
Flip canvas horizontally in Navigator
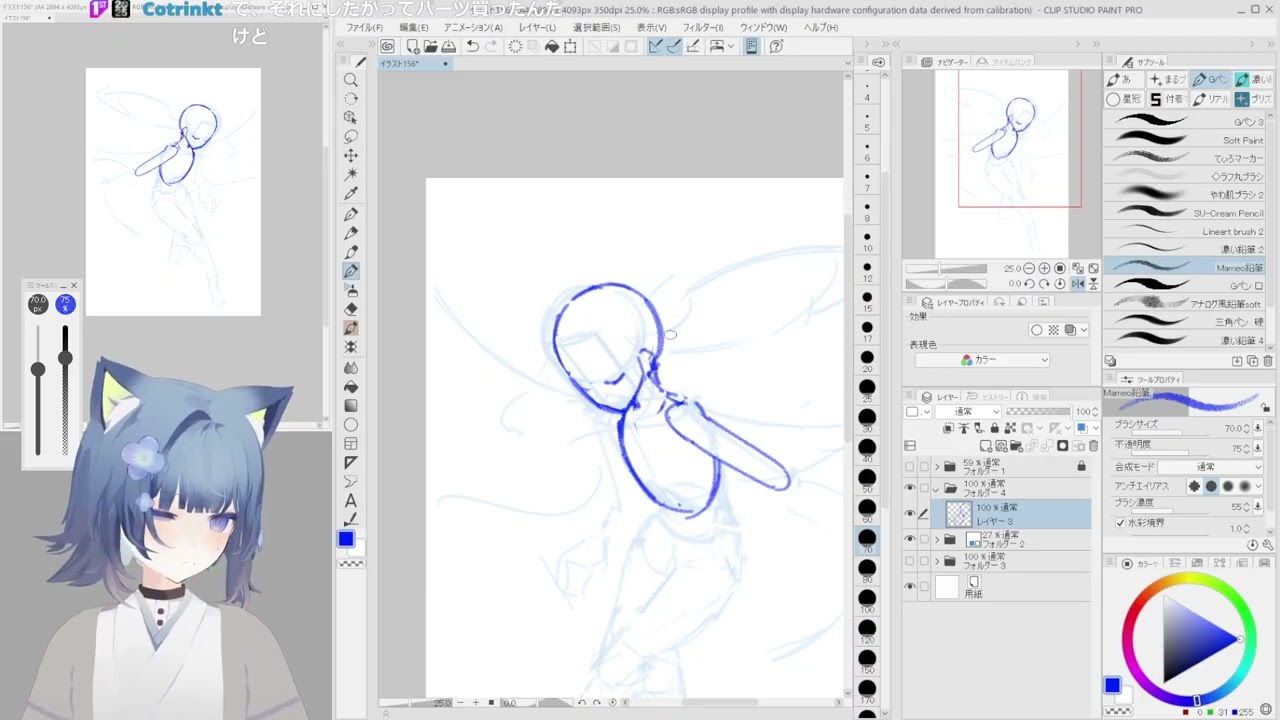point(1078,284)
